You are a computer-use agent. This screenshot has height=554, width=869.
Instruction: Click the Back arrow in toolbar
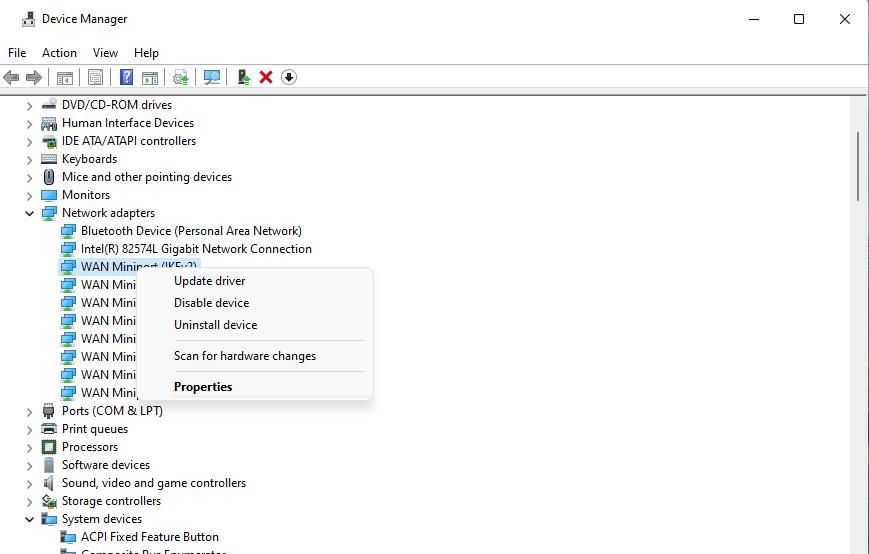tap(12, 77)
